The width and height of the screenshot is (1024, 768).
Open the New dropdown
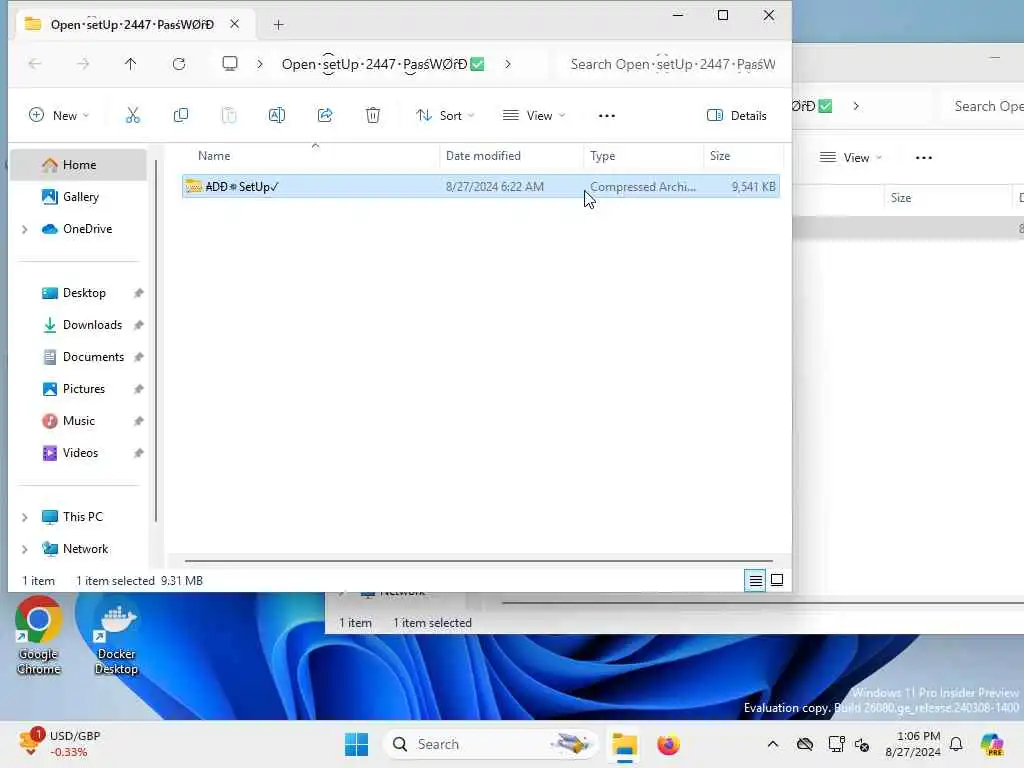pos(59,116)
